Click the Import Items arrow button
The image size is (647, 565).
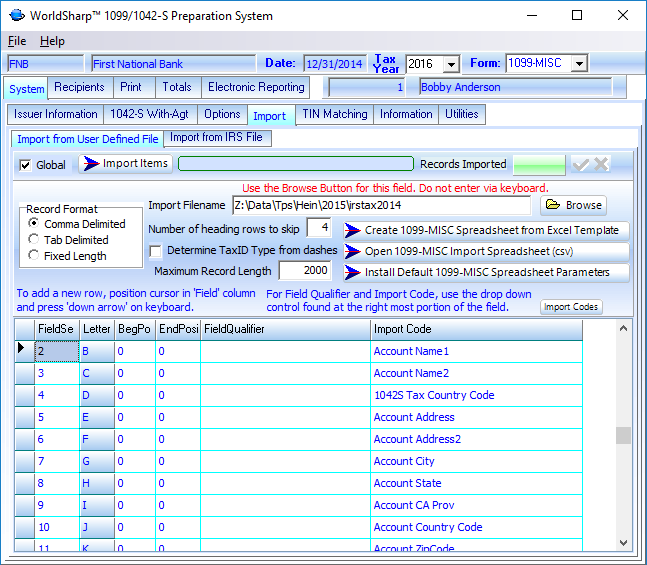point(125,164)
